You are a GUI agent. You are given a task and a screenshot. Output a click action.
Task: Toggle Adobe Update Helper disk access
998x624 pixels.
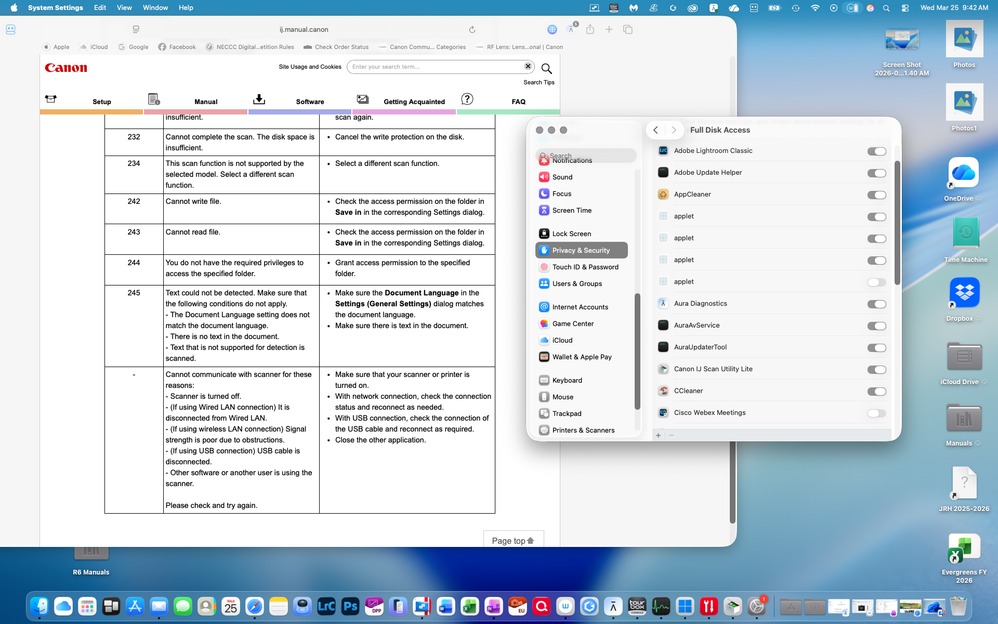[x=876, y=173]
